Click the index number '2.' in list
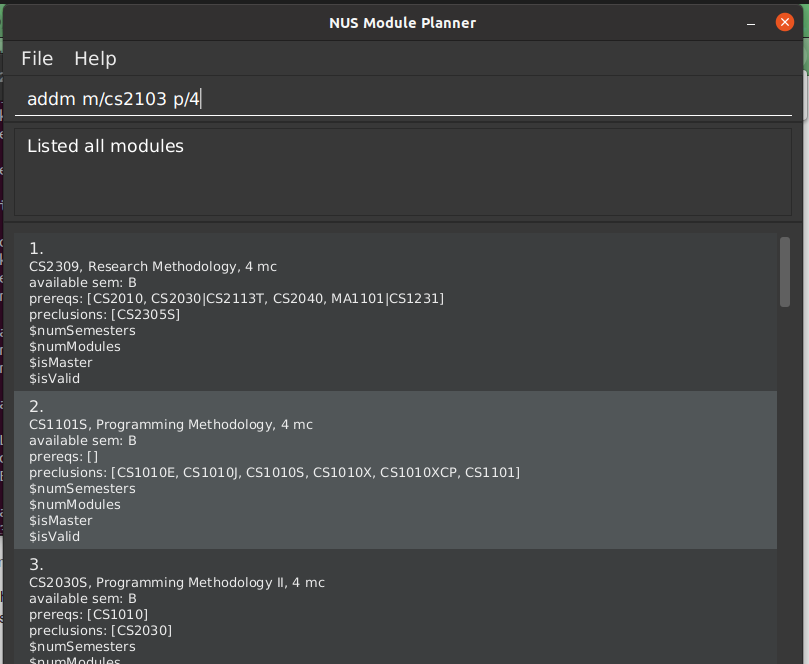 (36, 407)
